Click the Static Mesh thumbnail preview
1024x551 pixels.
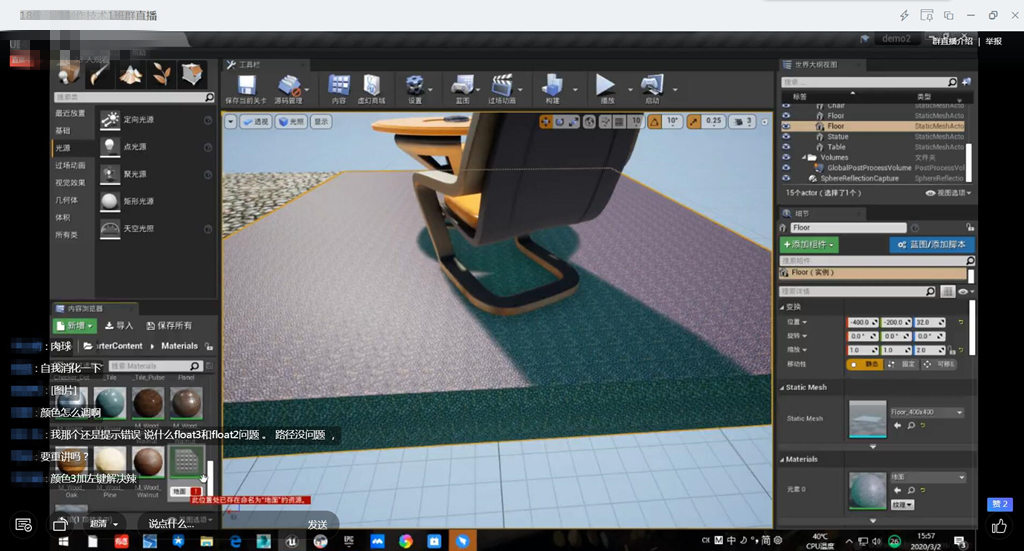pos(867,418)
